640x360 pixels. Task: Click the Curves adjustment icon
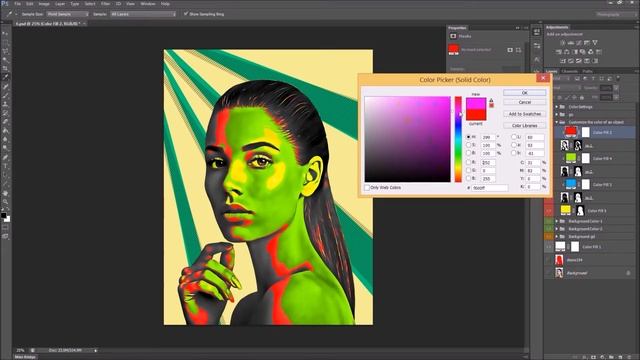579,42
